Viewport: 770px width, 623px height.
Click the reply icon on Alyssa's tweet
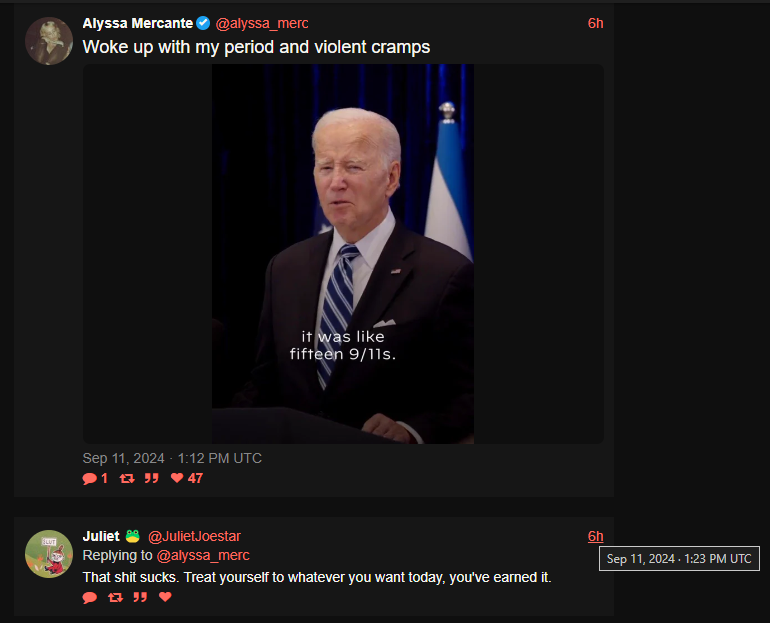[90, 478]
